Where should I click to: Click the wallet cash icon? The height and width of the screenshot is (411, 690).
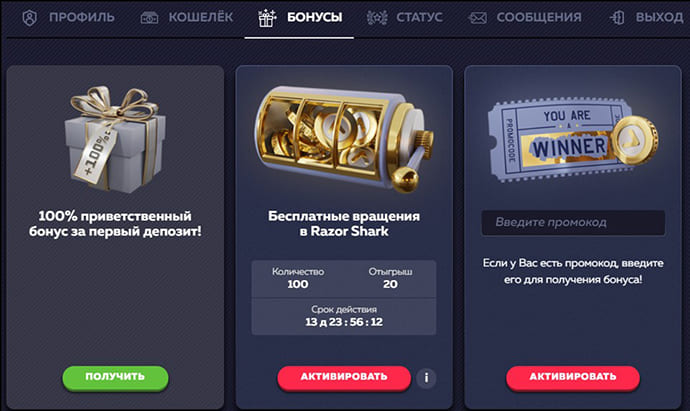click(149, 18)
